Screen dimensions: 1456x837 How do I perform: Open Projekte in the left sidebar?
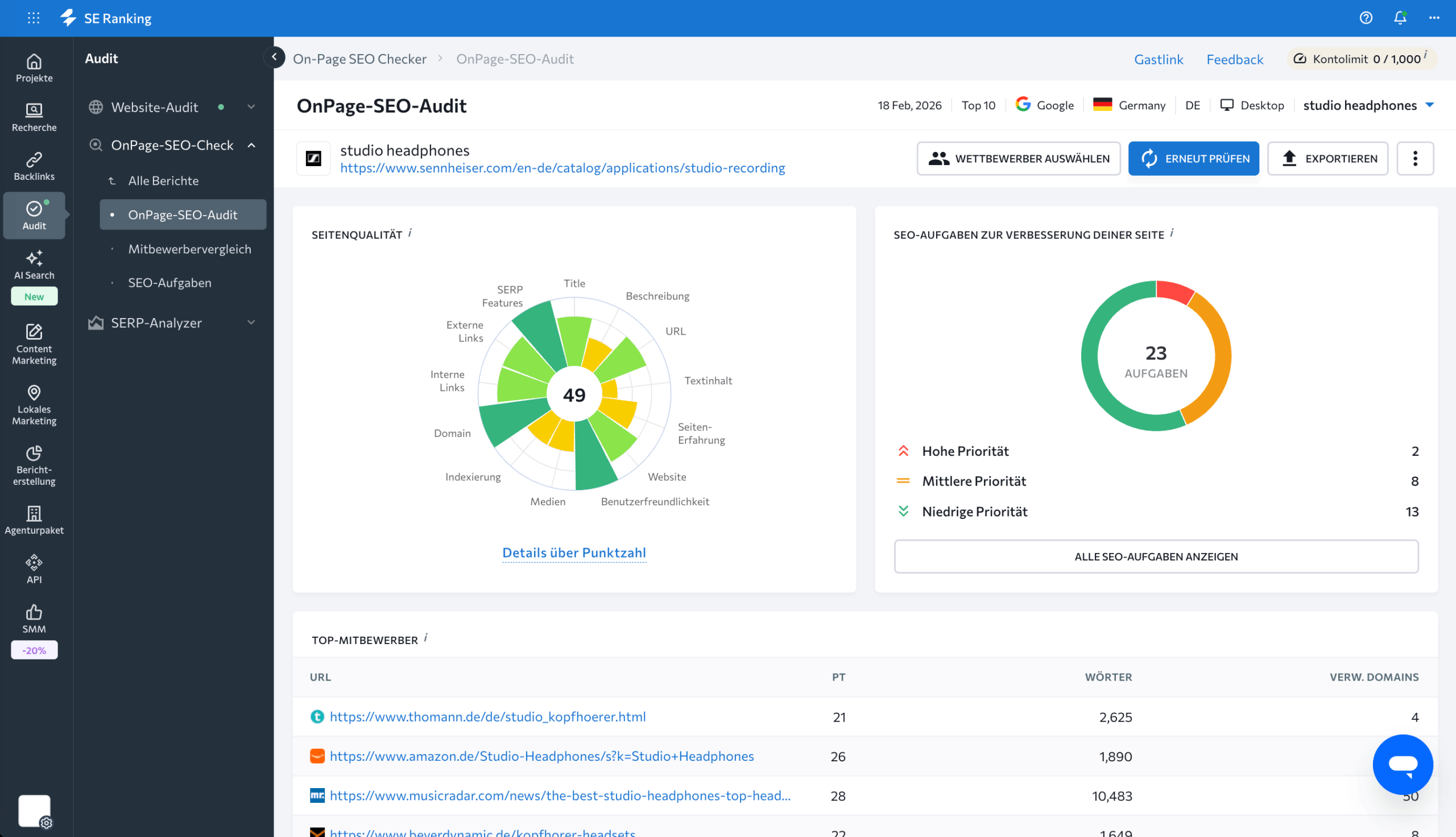point(34,68)
